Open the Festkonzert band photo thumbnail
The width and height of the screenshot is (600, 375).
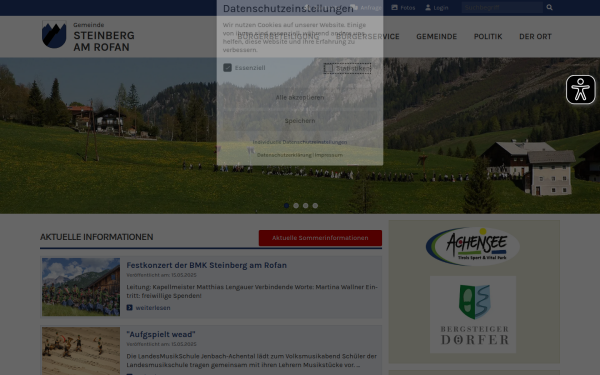81,287
